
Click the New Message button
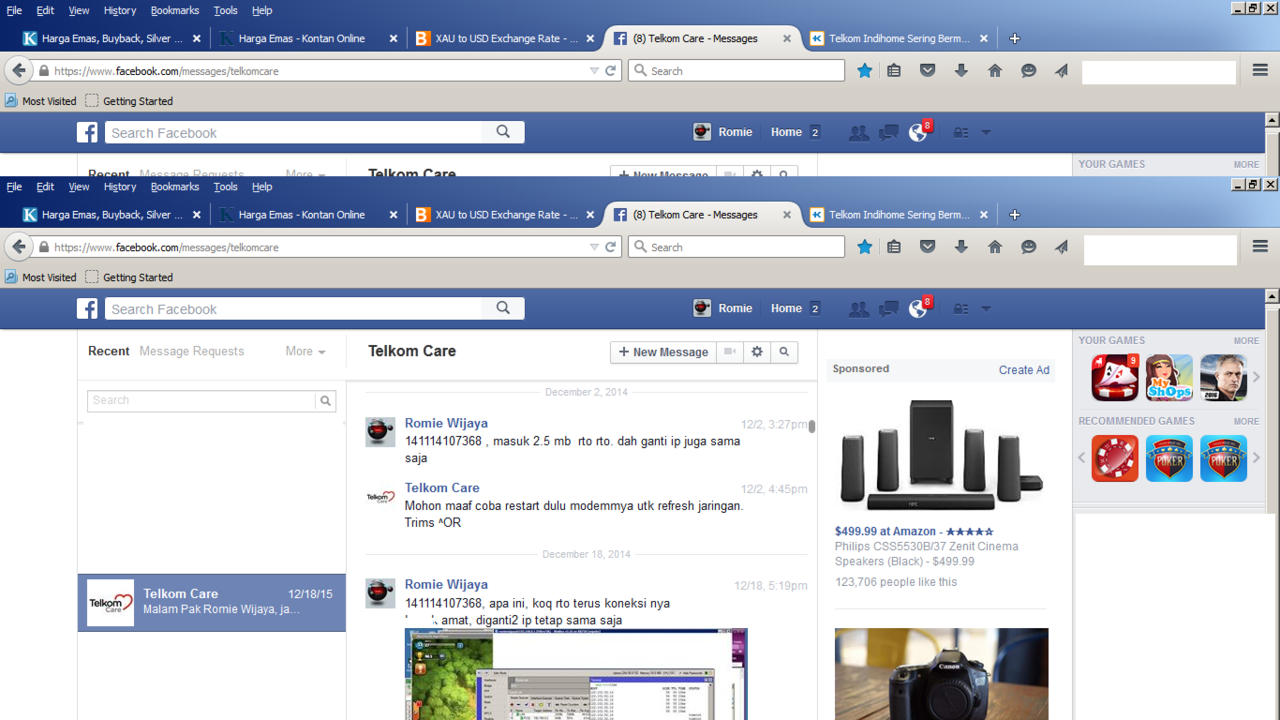coord(663,352)
